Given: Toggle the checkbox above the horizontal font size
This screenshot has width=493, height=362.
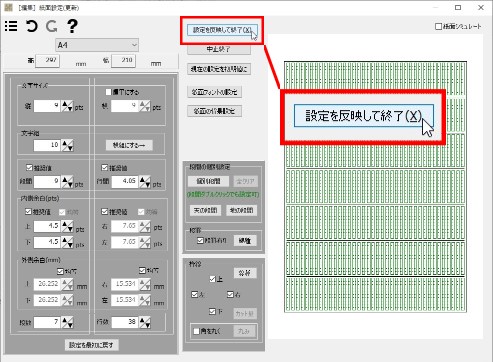Looking at the screenshot, I should click(x=108, y=92).
